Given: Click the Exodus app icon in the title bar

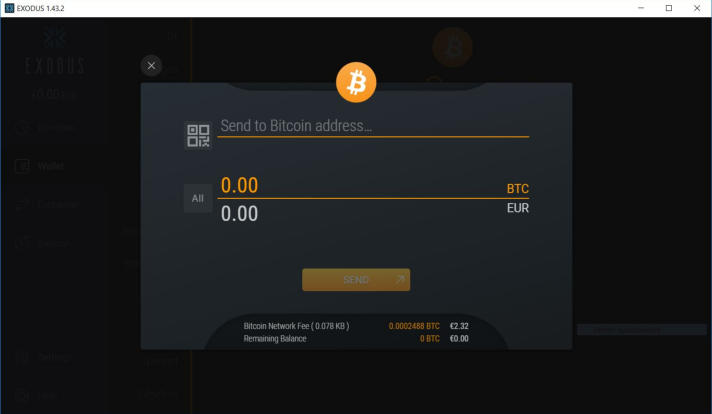Looking at the screenshot, I should (9, 8).
